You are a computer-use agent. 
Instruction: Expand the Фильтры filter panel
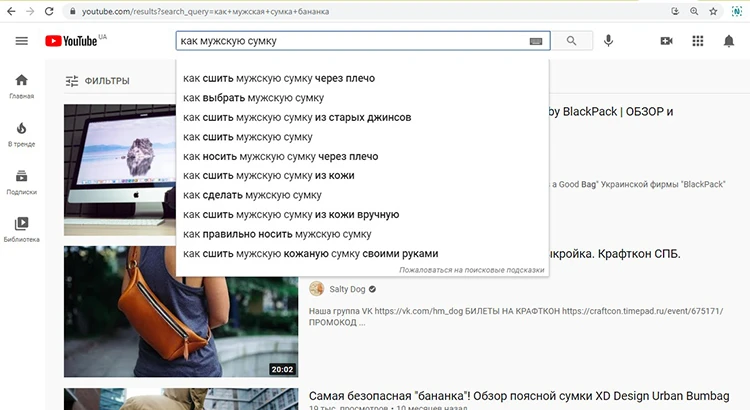point(97,81)
